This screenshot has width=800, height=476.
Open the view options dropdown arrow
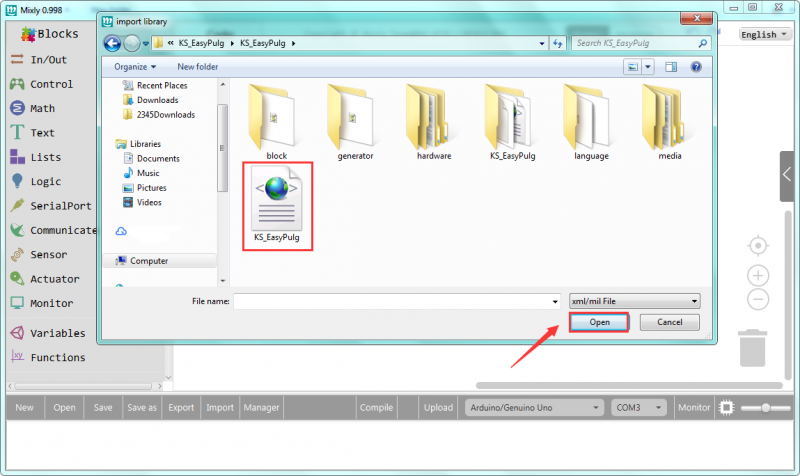tap(647, 67)
